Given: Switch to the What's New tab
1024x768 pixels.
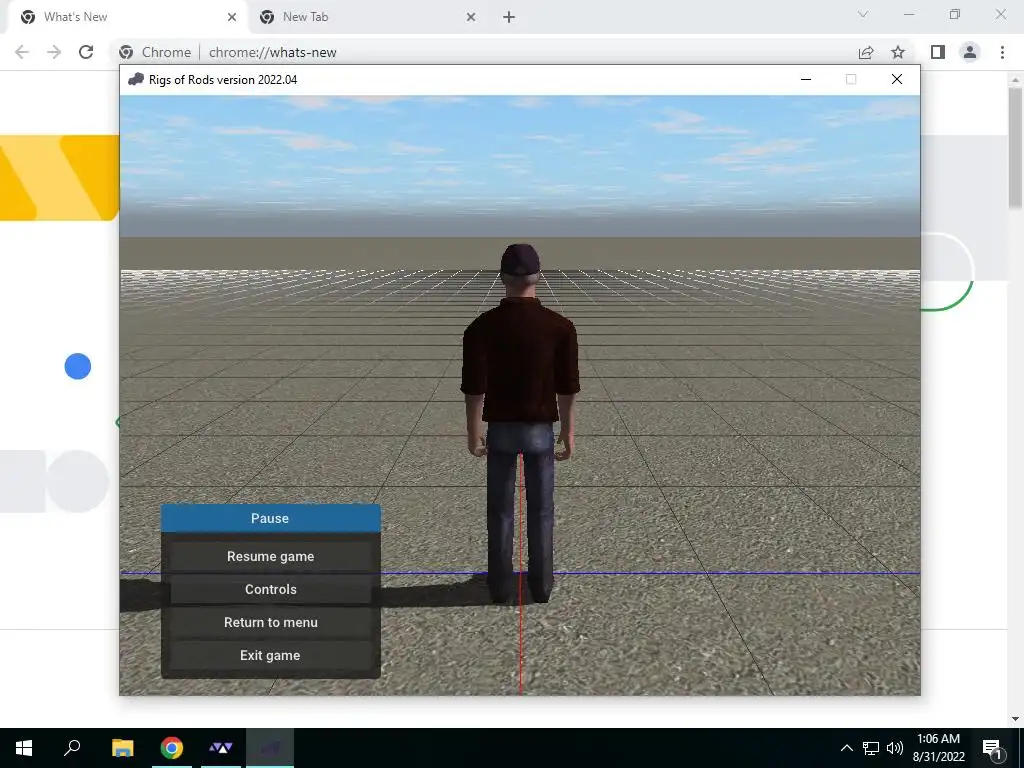Looking at the screenshot, I should 127,17.
